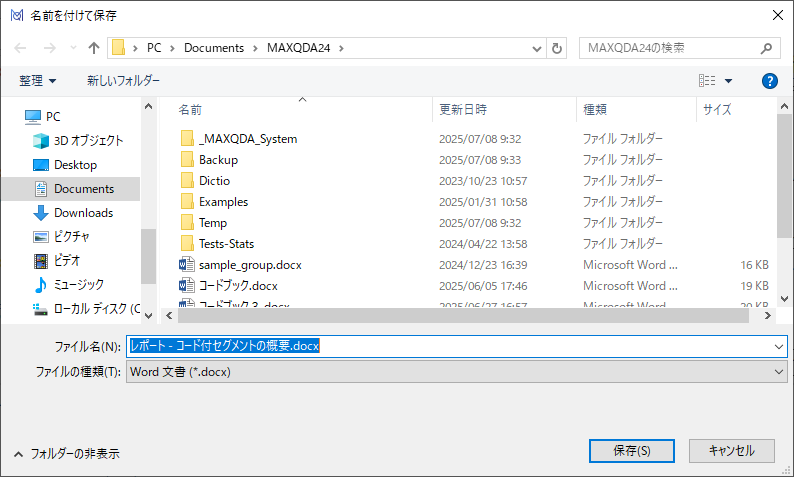Expand the chevron after Documents breadcrumb
The width and height of the screenshot is (794, 477).
(x=255, y=49)
